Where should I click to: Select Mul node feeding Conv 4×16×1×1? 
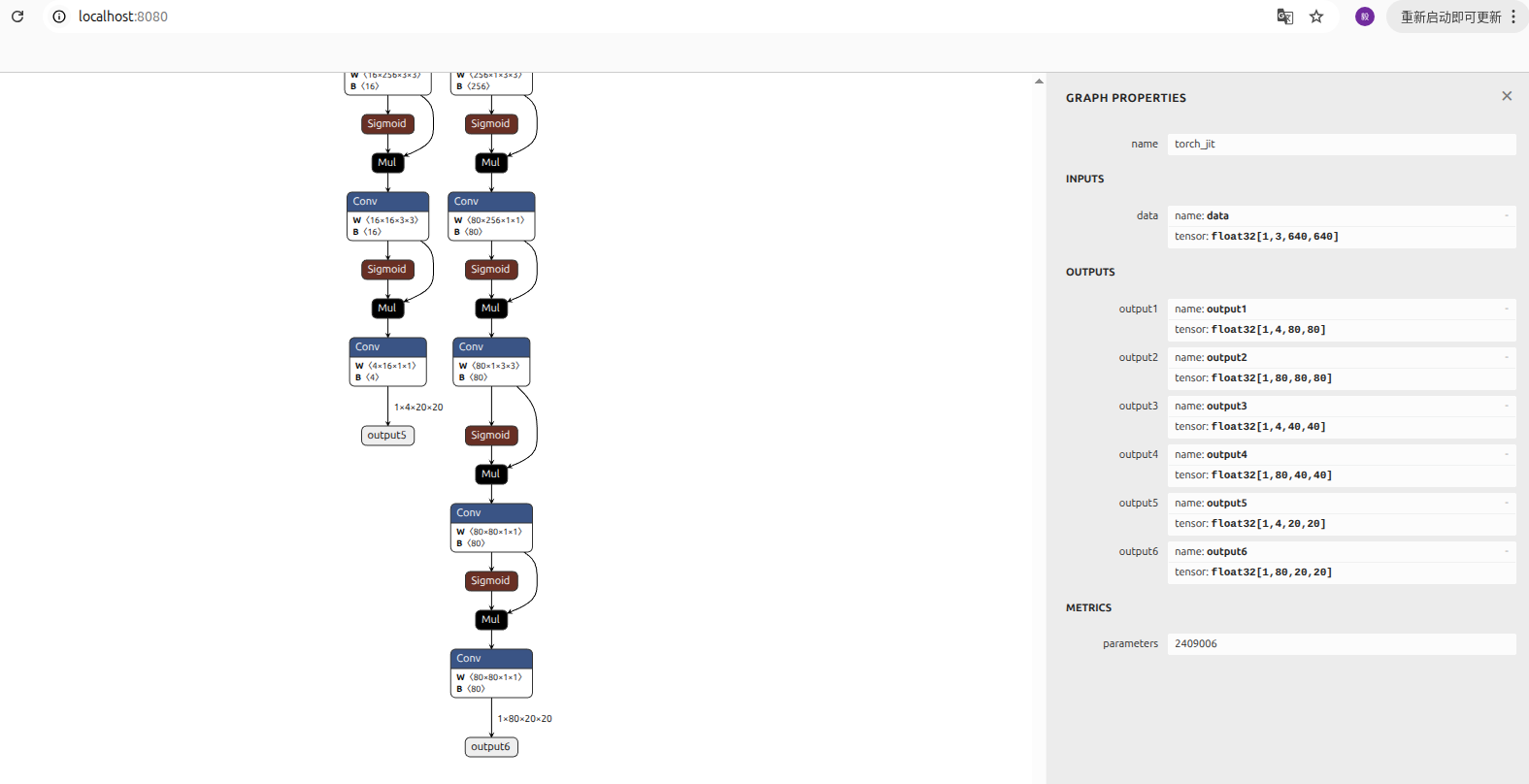pos(387,309)
